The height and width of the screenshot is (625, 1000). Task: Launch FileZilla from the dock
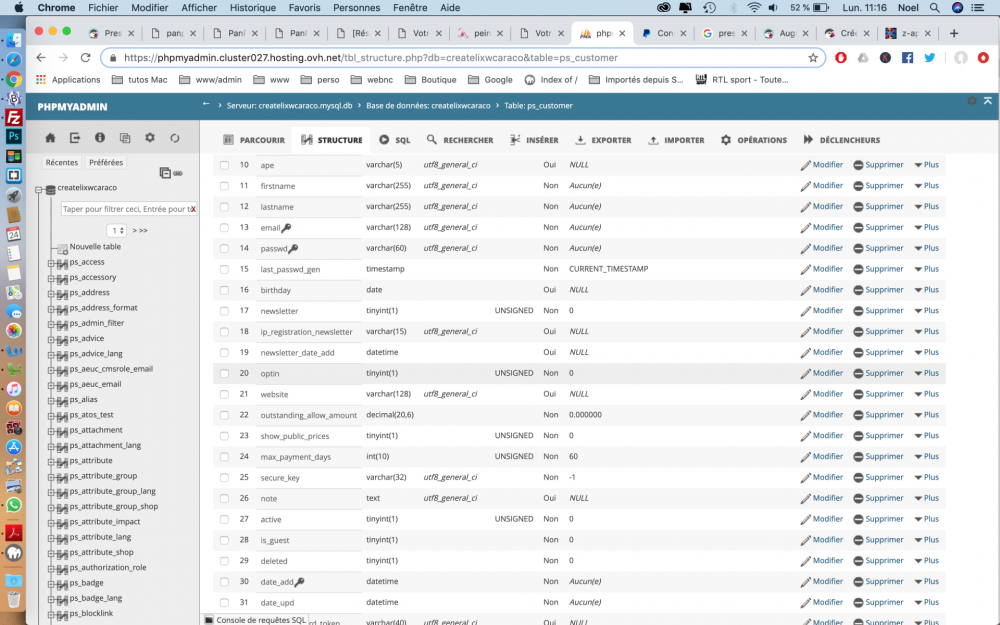[x=13, y=117]
